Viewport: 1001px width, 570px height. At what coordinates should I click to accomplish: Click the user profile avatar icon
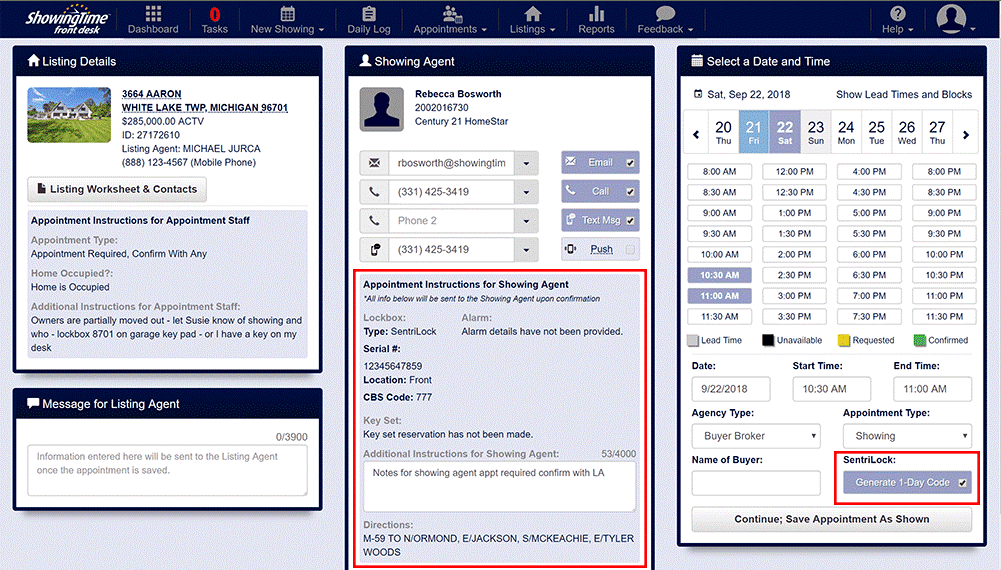pyautogui.click(x=951, y=18)
